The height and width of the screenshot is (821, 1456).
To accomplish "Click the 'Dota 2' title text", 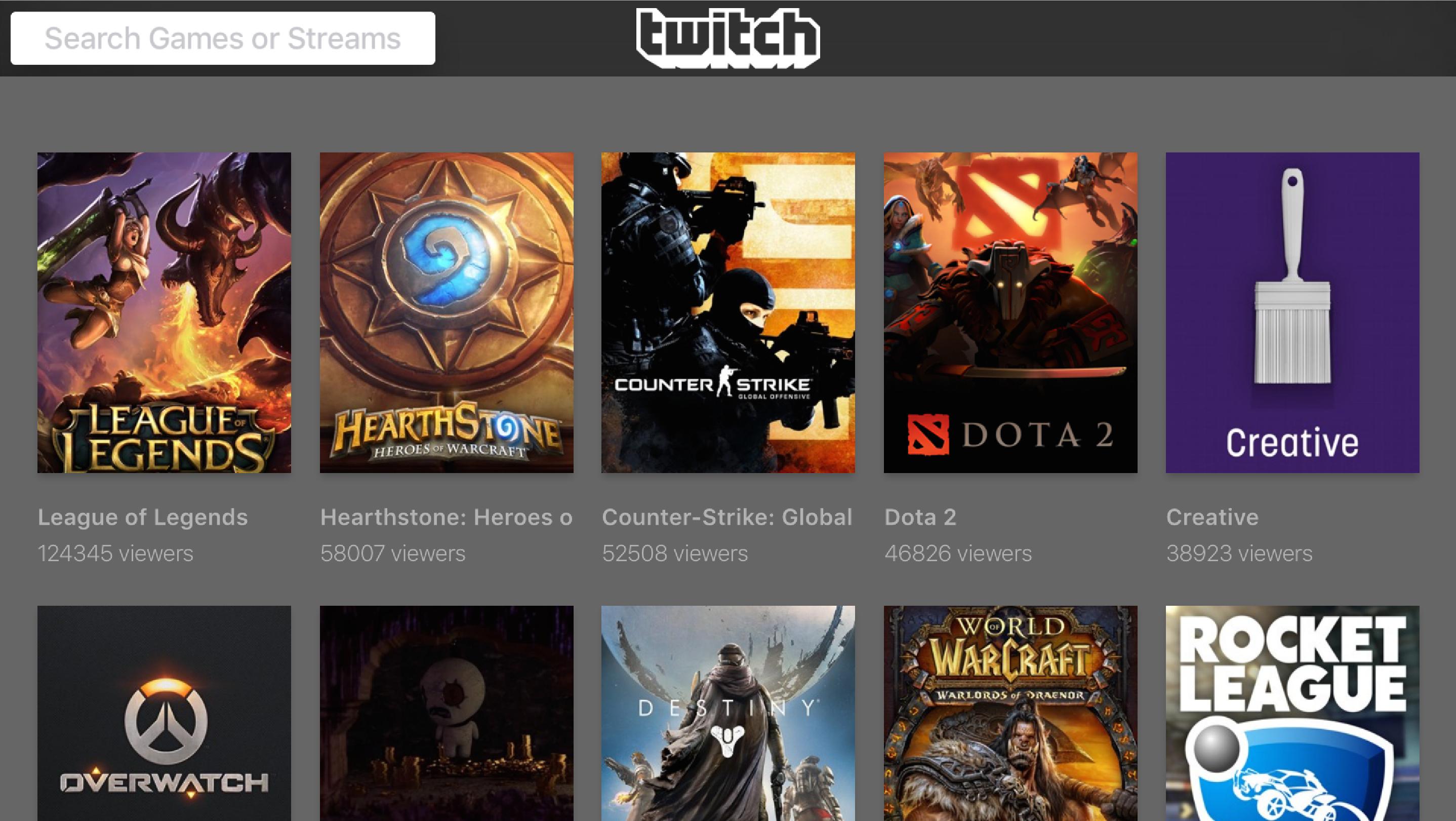I will (x=920, y=517).
